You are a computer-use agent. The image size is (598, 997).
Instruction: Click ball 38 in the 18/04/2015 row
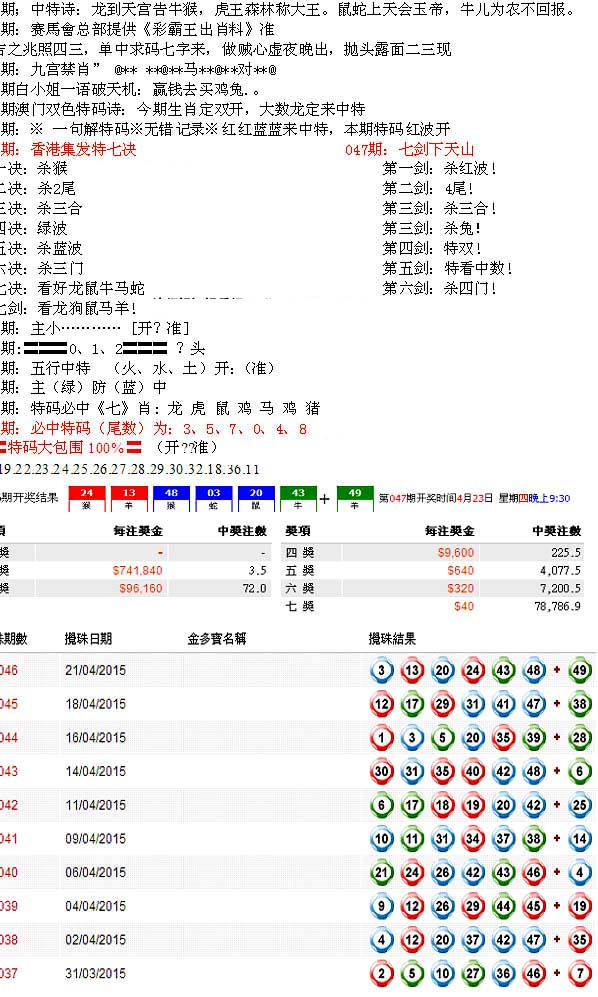click(580, 704)
